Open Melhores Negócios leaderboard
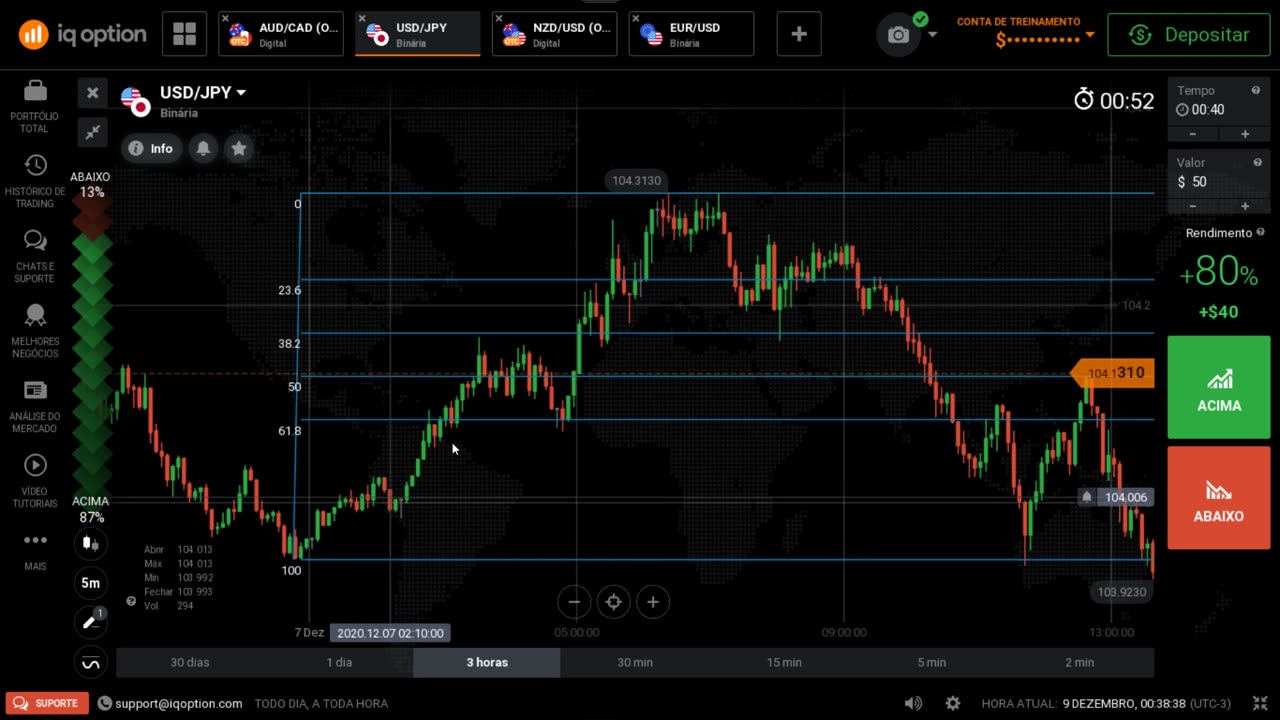Image resolution: width=1280 pixels, height=720 pixels. click(x=35, y=332)
